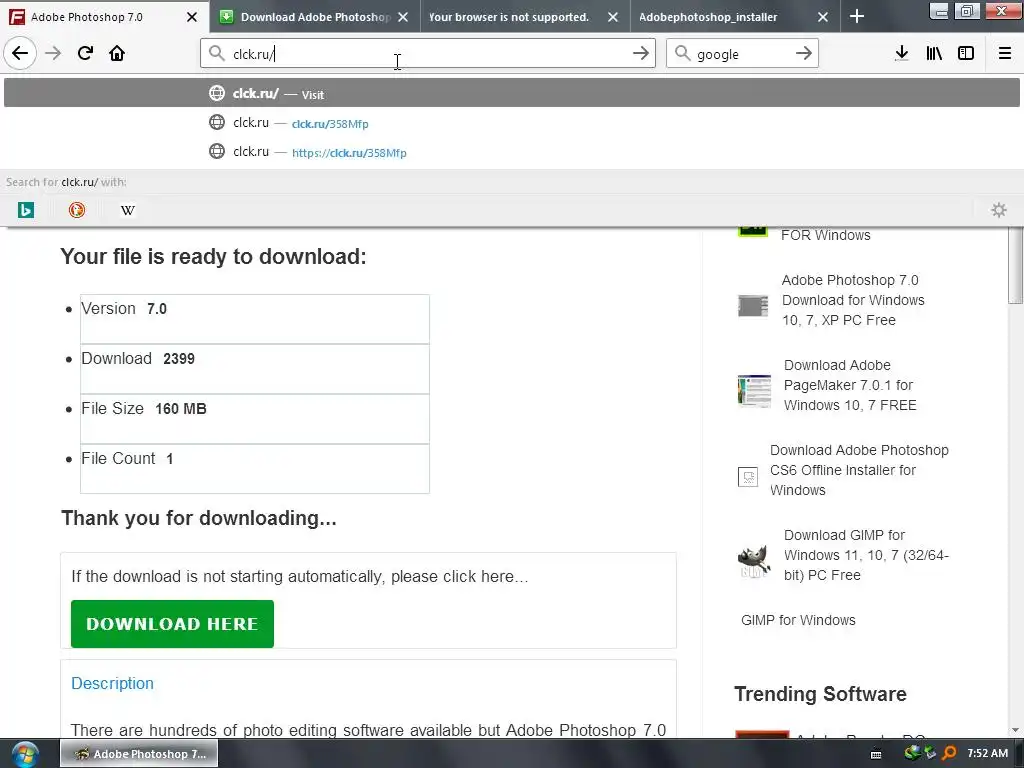1024x768 pixels.
Task: Switch to Download Adobe Photoshop tab
Action: click(x=315, y=17)
